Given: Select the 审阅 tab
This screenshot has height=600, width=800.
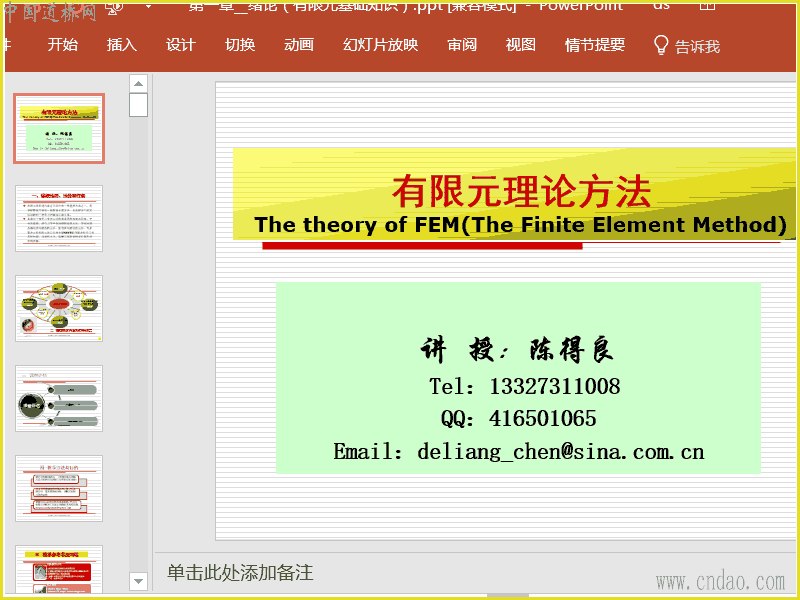Looking at the screenshot, I should [462, 45].
